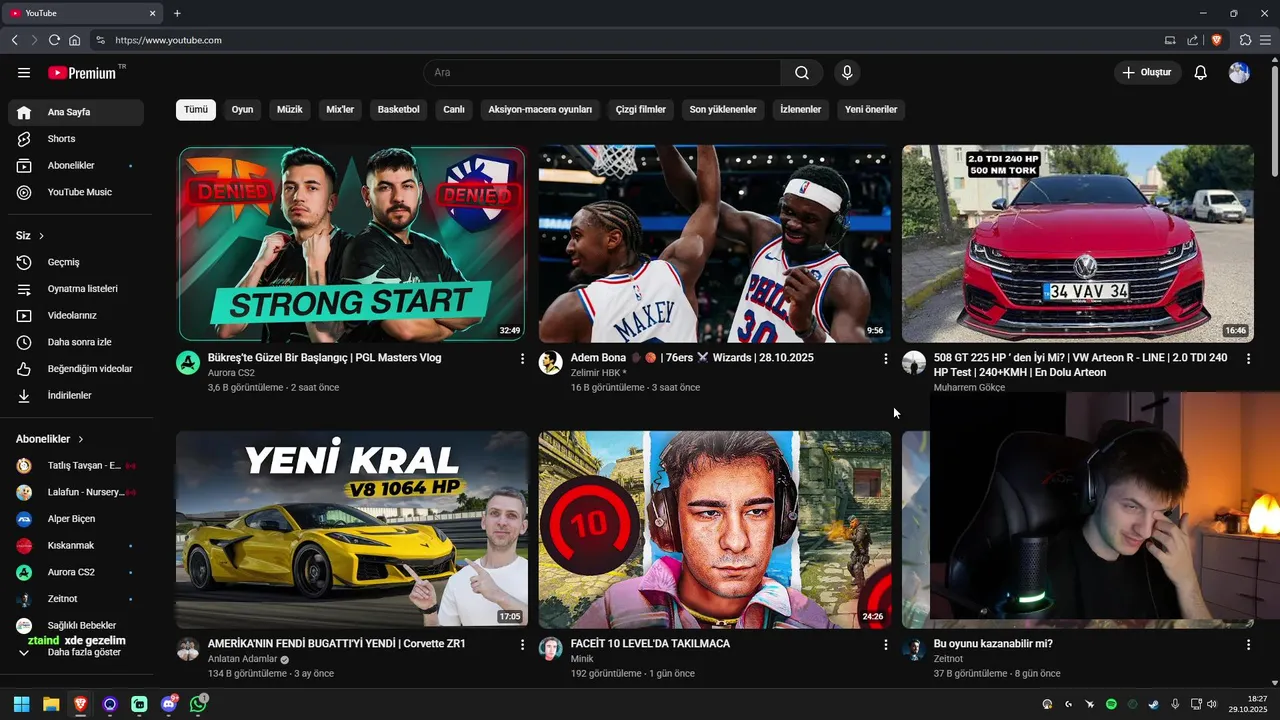The width and height of the screenshot is (1280, 720).
Task: Open Zeitnot subscription in sidebar
Action: (x=76, y=599)
